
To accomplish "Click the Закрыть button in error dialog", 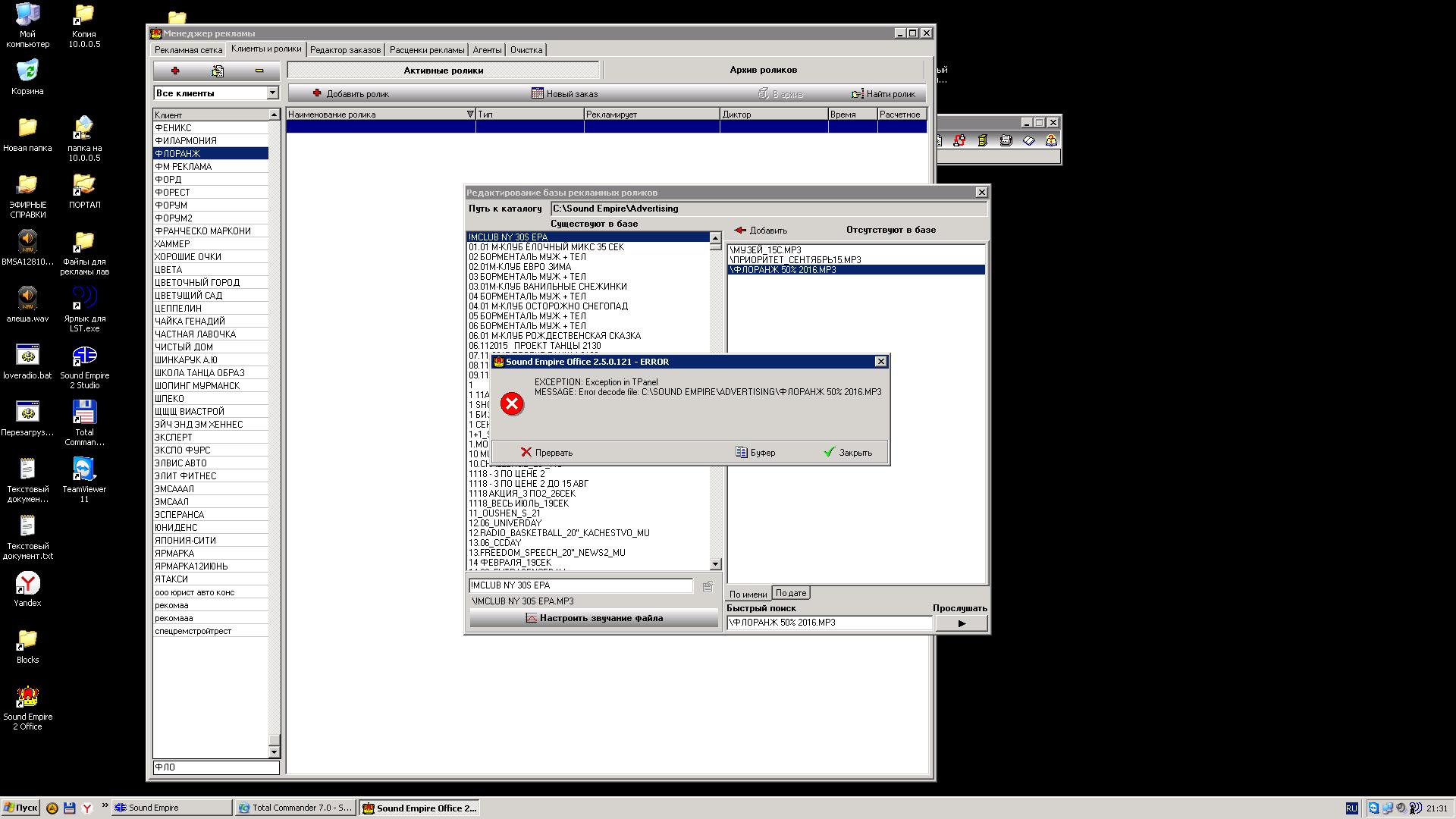I will [x=848, y=452].
